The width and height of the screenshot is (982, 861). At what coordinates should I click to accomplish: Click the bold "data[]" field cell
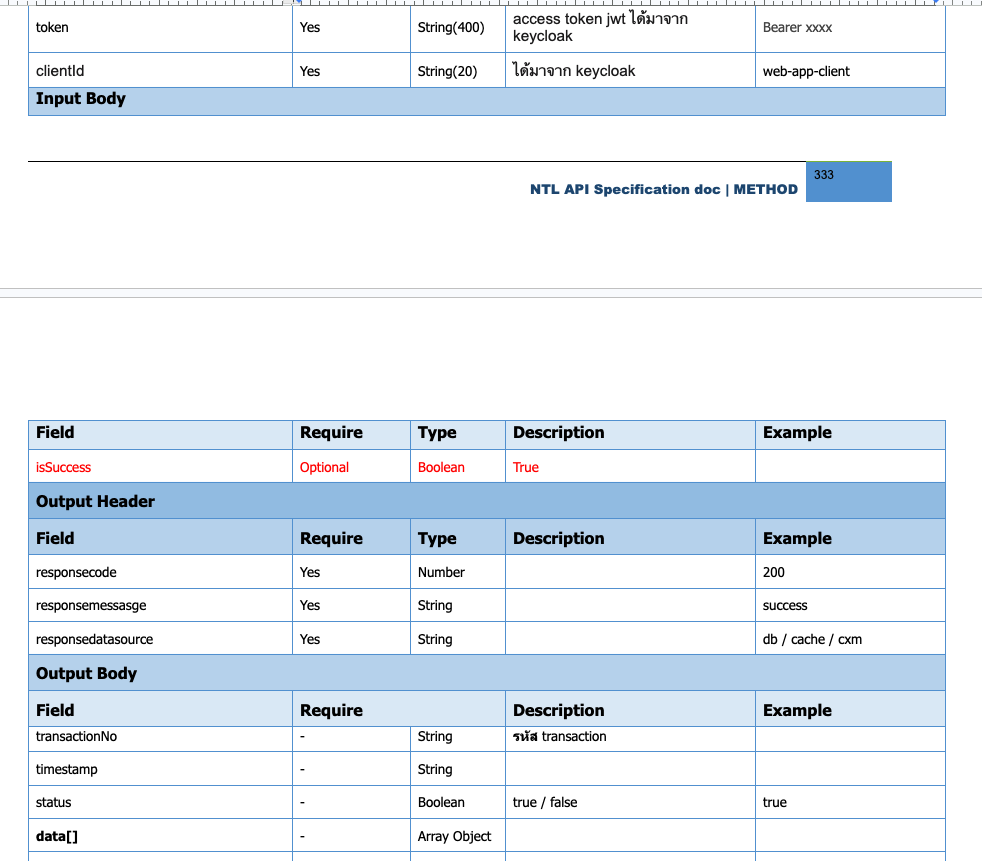[57, 836]
